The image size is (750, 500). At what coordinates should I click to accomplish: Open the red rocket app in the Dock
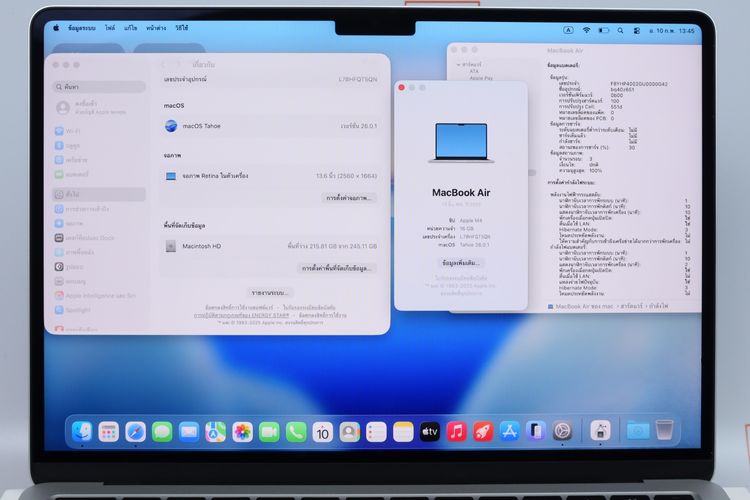(483, 432)
